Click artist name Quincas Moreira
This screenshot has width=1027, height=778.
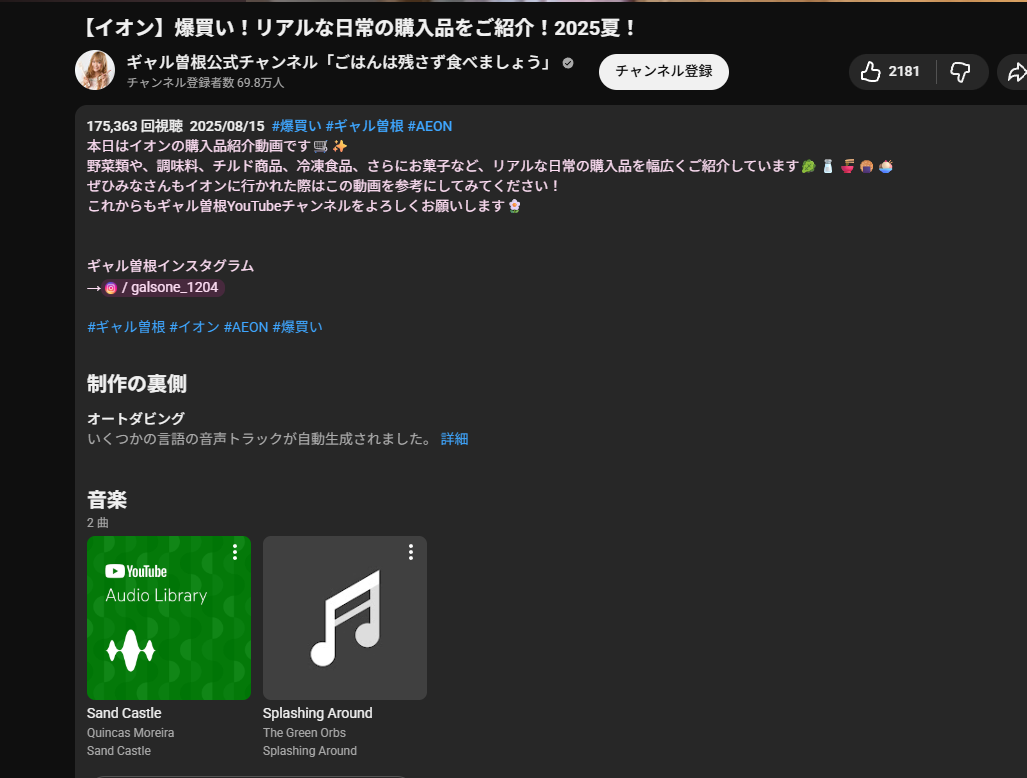tap(130, 733)
